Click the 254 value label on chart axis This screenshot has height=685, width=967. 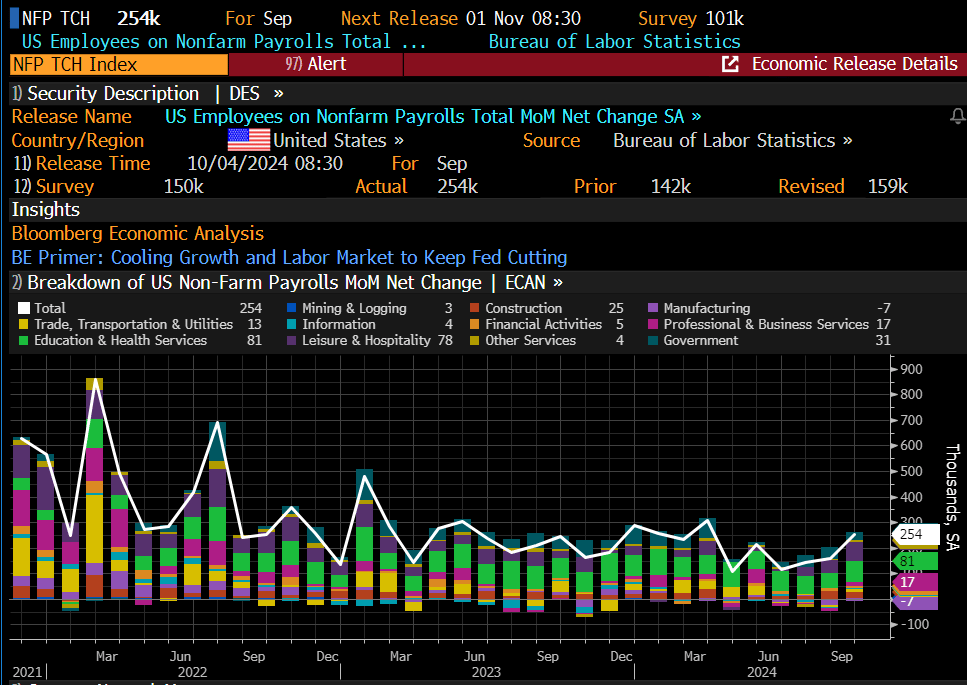click(x=911, y=534)
